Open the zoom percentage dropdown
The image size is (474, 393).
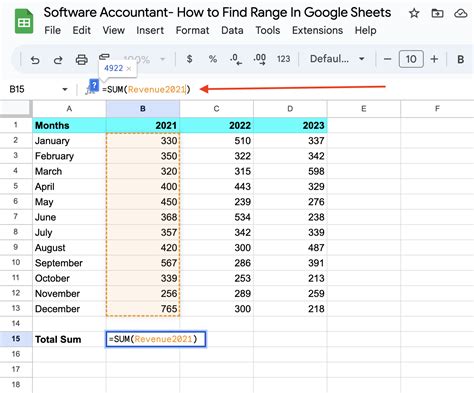coord(144,60)
